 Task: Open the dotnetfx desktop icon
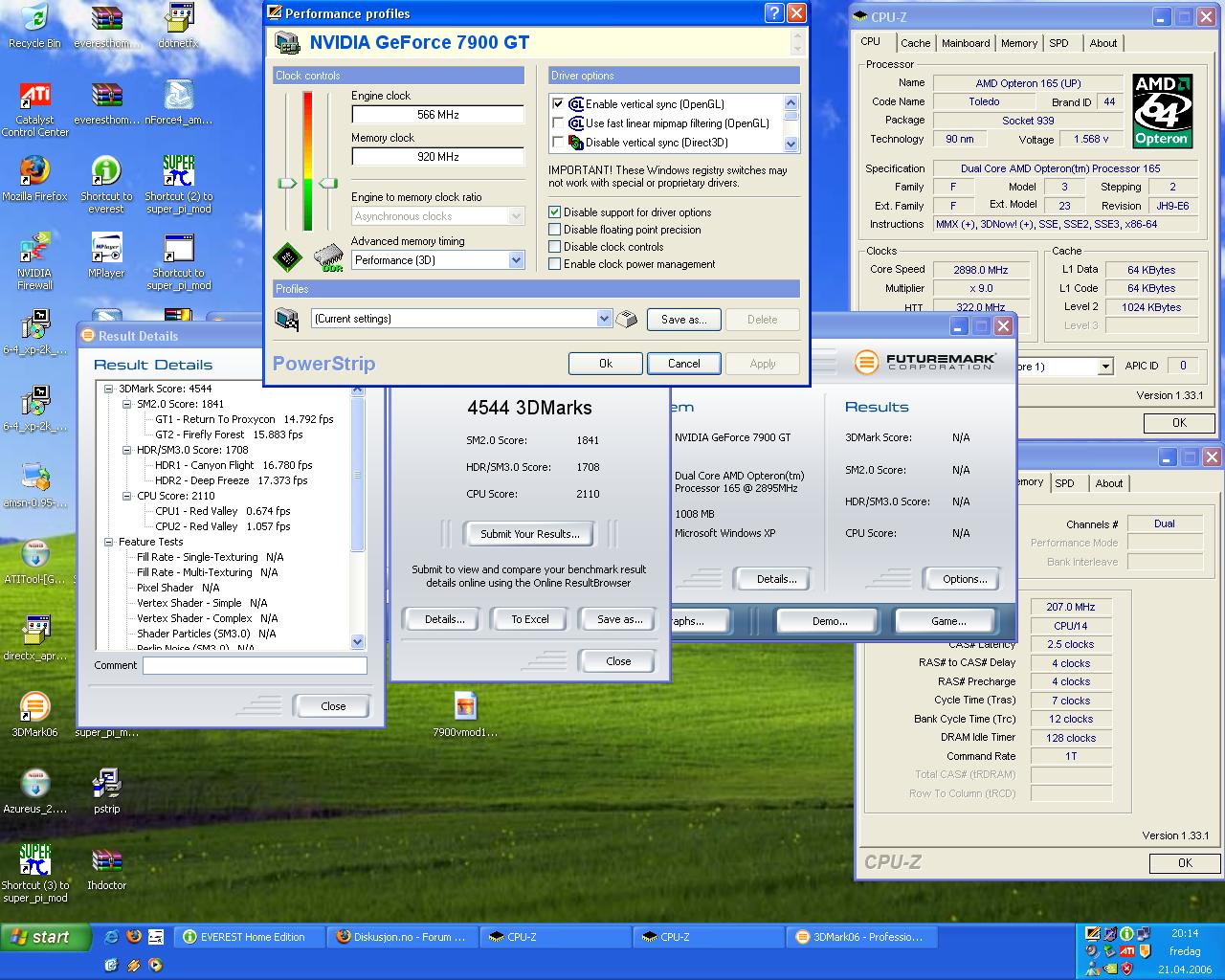179,26
